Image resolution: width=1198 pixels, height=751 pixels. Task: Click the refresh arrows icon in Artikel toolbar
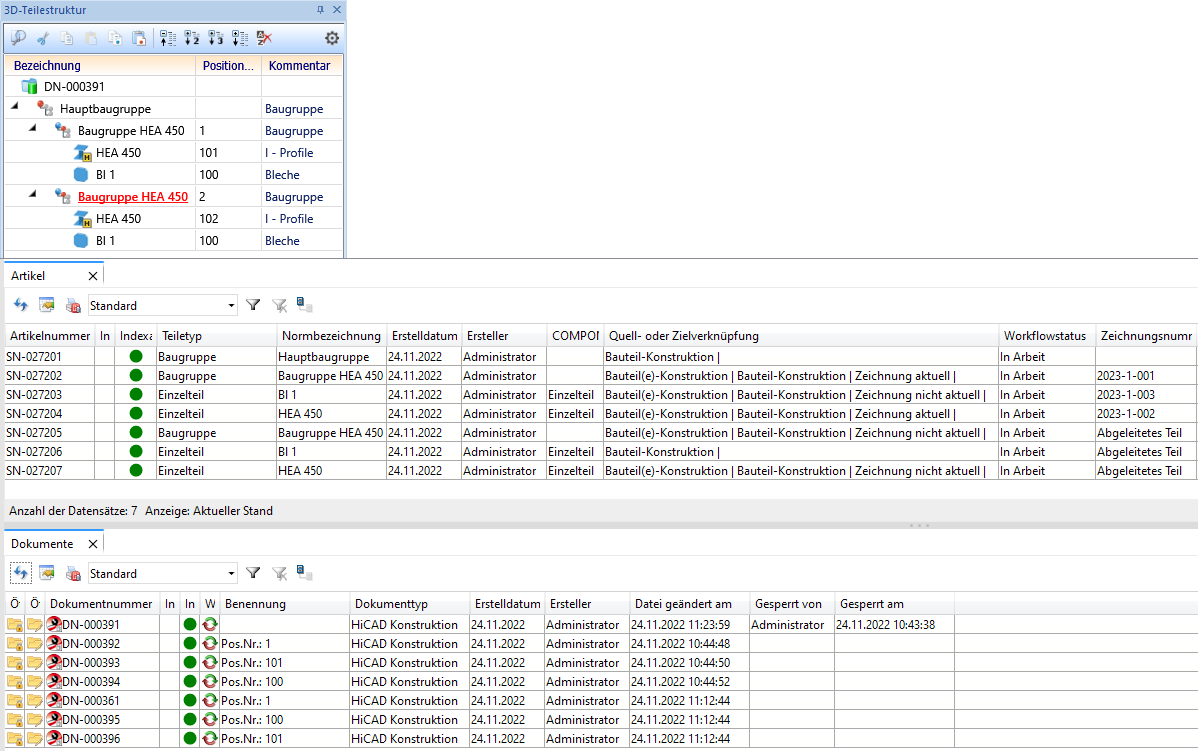pyautogui.click(x=21, y=305)
